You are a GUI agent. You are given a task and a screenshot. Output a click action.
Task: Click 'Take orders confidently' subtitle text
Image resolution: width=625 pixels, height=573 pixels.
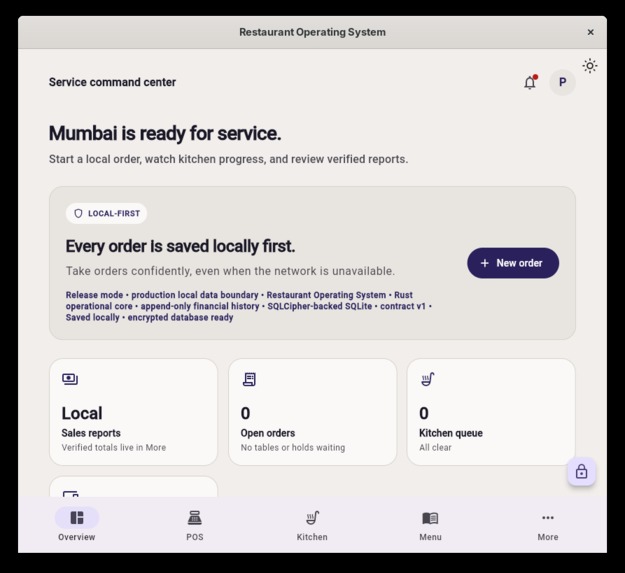230,271
